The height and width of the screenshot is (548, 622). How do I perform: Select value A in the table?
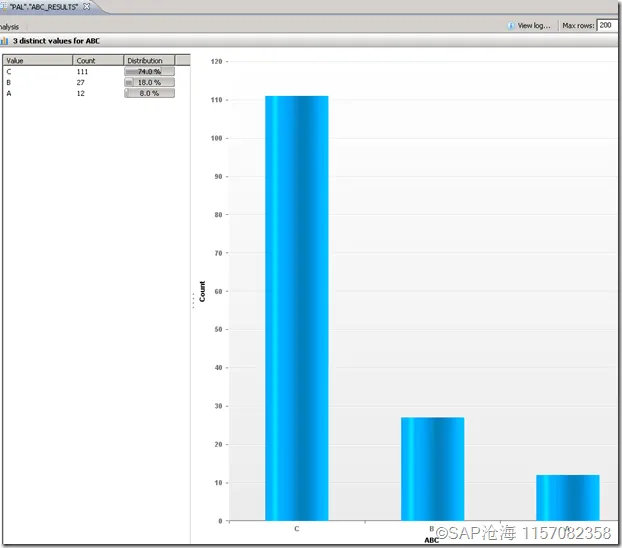coord(9,93)
